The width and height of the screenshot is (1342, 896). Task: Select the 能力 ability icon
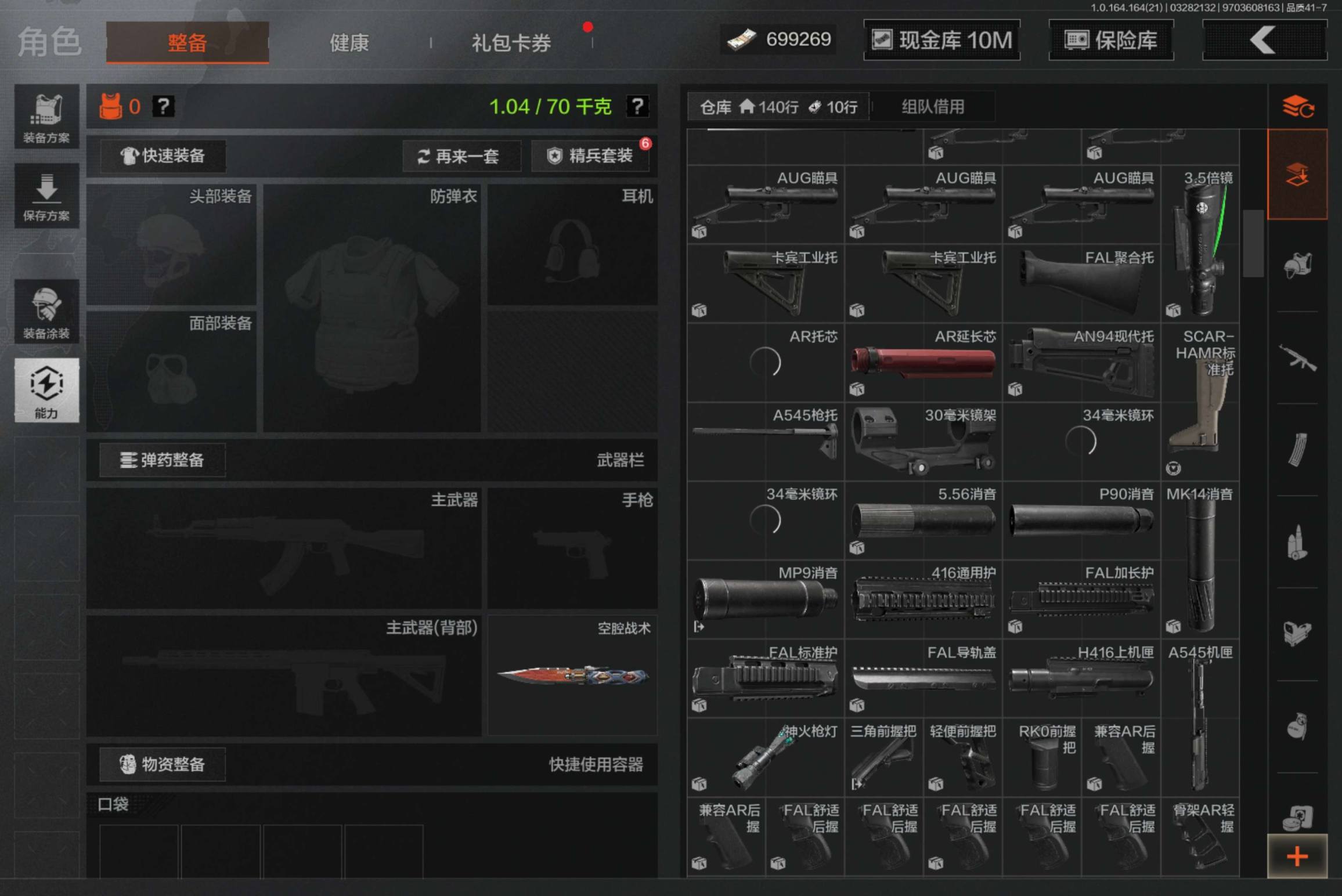point(47,390)
